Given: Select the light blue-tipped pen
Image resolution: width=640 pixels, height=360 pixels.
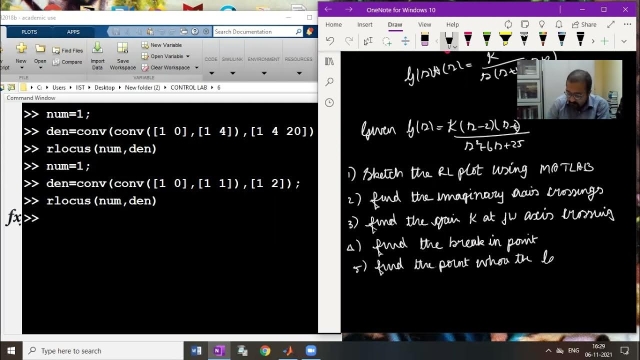Looking at the screenshot, I should coord(562,39).
